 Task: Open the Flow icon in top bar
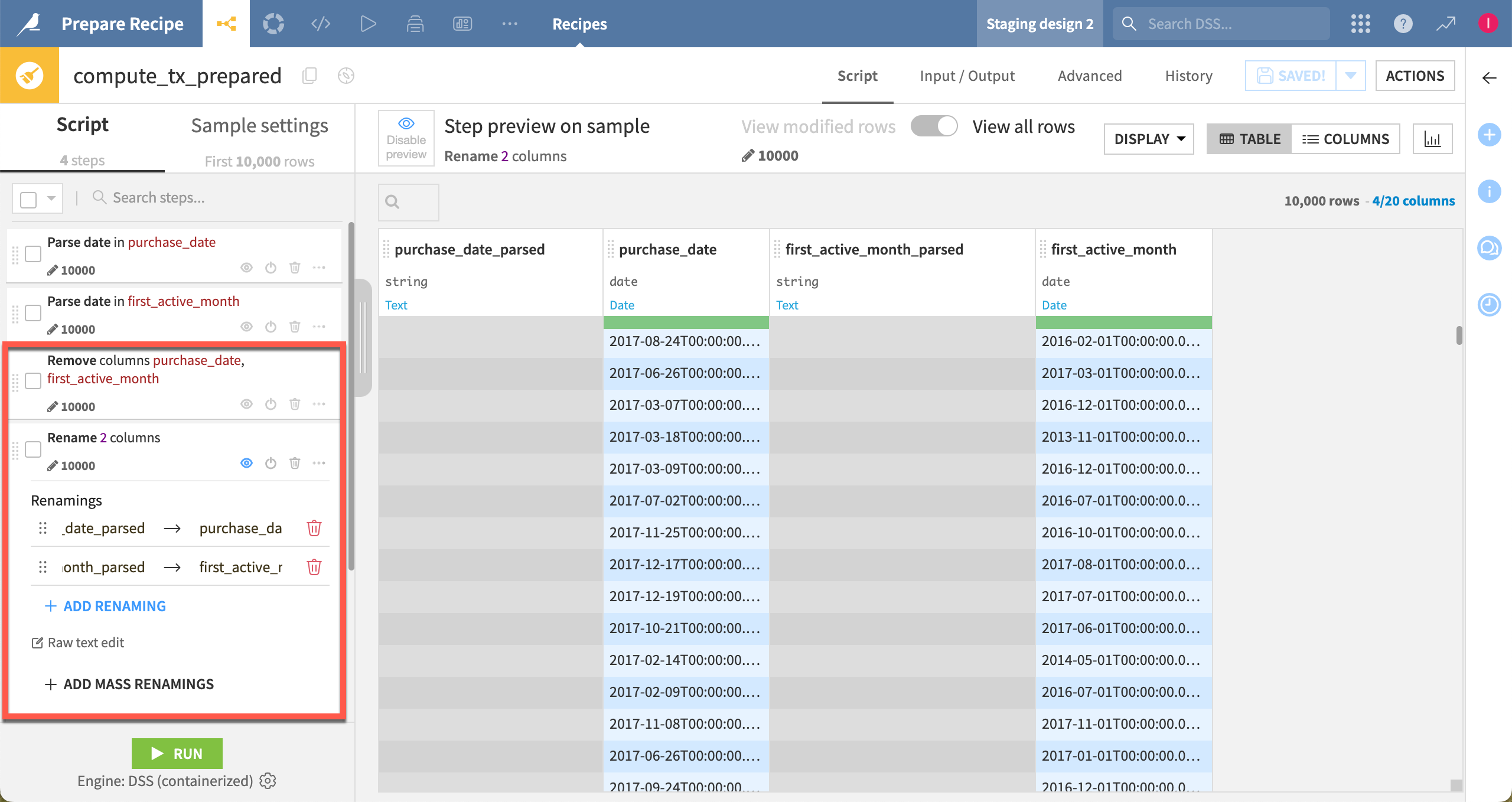click(x=226, y=24)
